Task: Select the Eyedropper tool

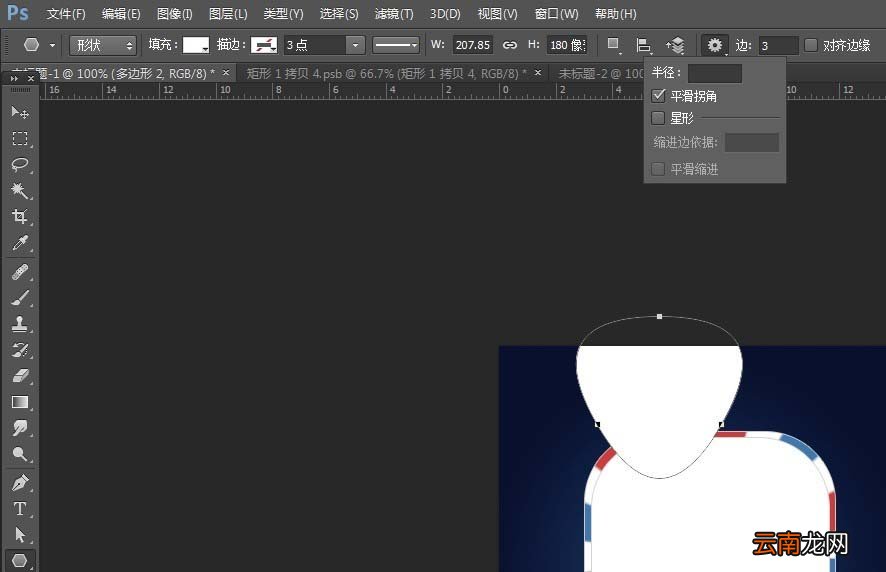Action: click(20, 243)
